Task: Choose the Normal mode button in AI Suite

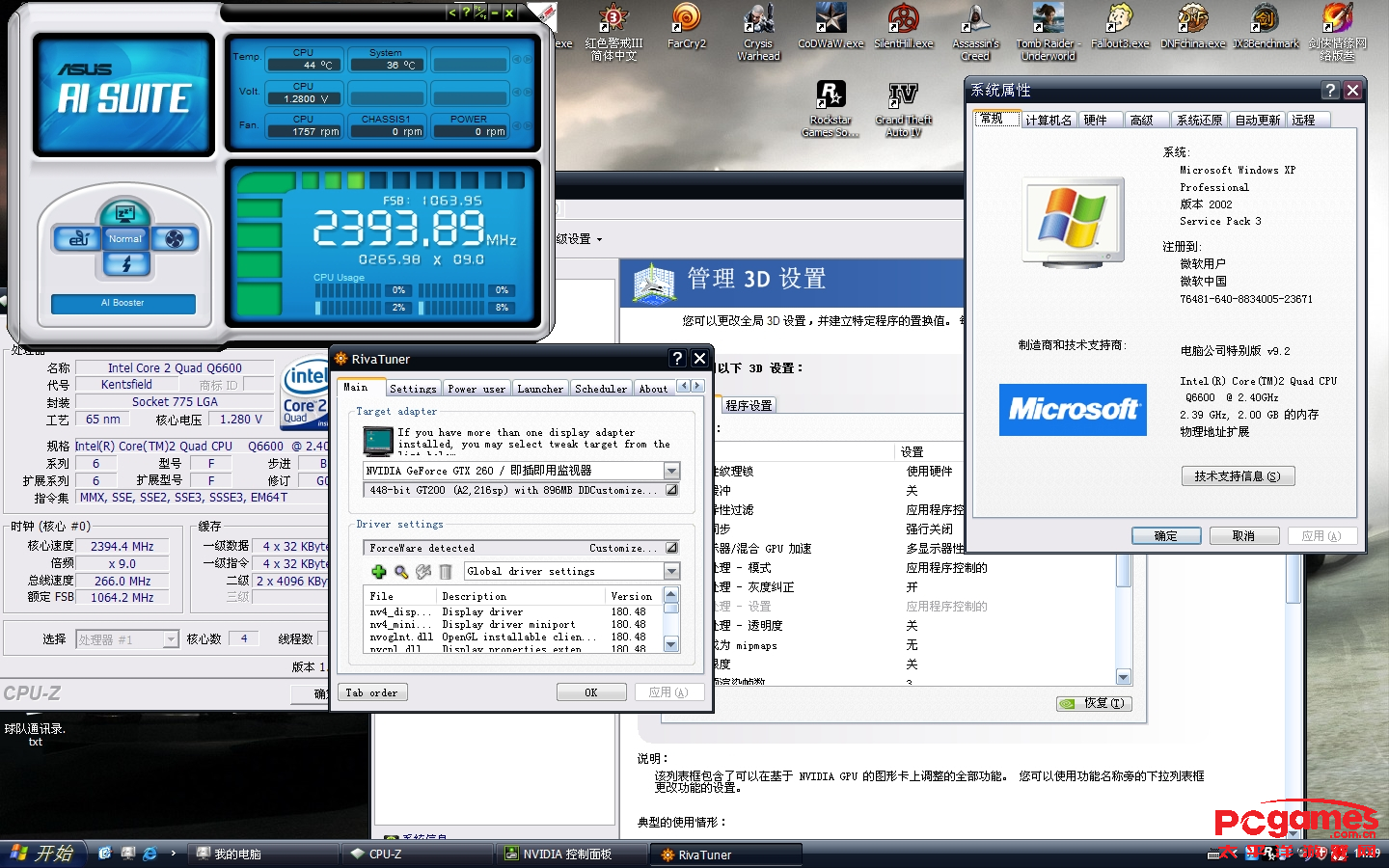Action: [125, 238]
